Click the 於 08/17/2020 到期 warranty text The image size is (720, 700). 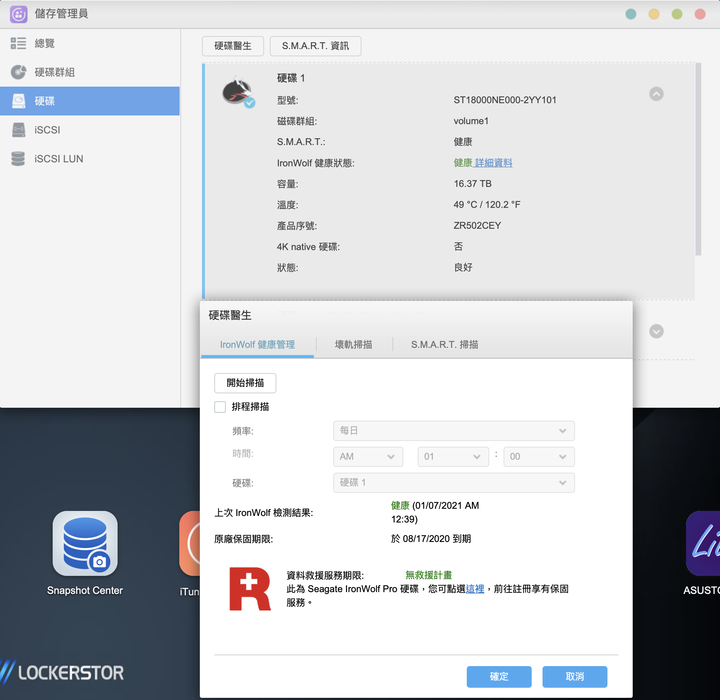[x=431, y=539]
